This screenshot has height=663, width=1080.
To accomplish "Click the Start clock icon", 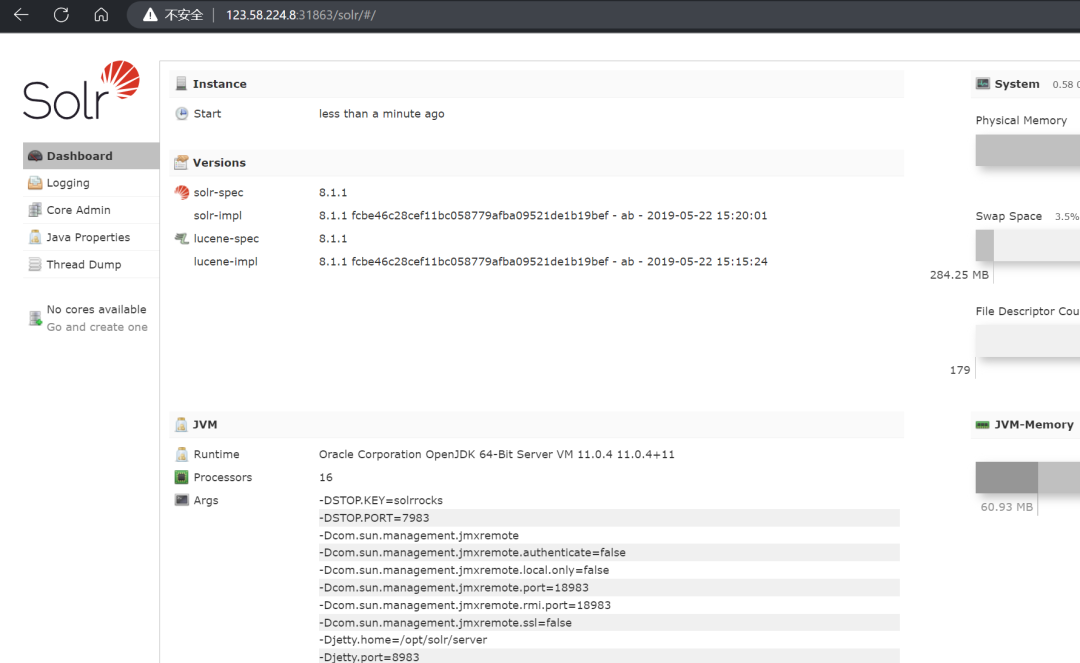I will (182, 114).
